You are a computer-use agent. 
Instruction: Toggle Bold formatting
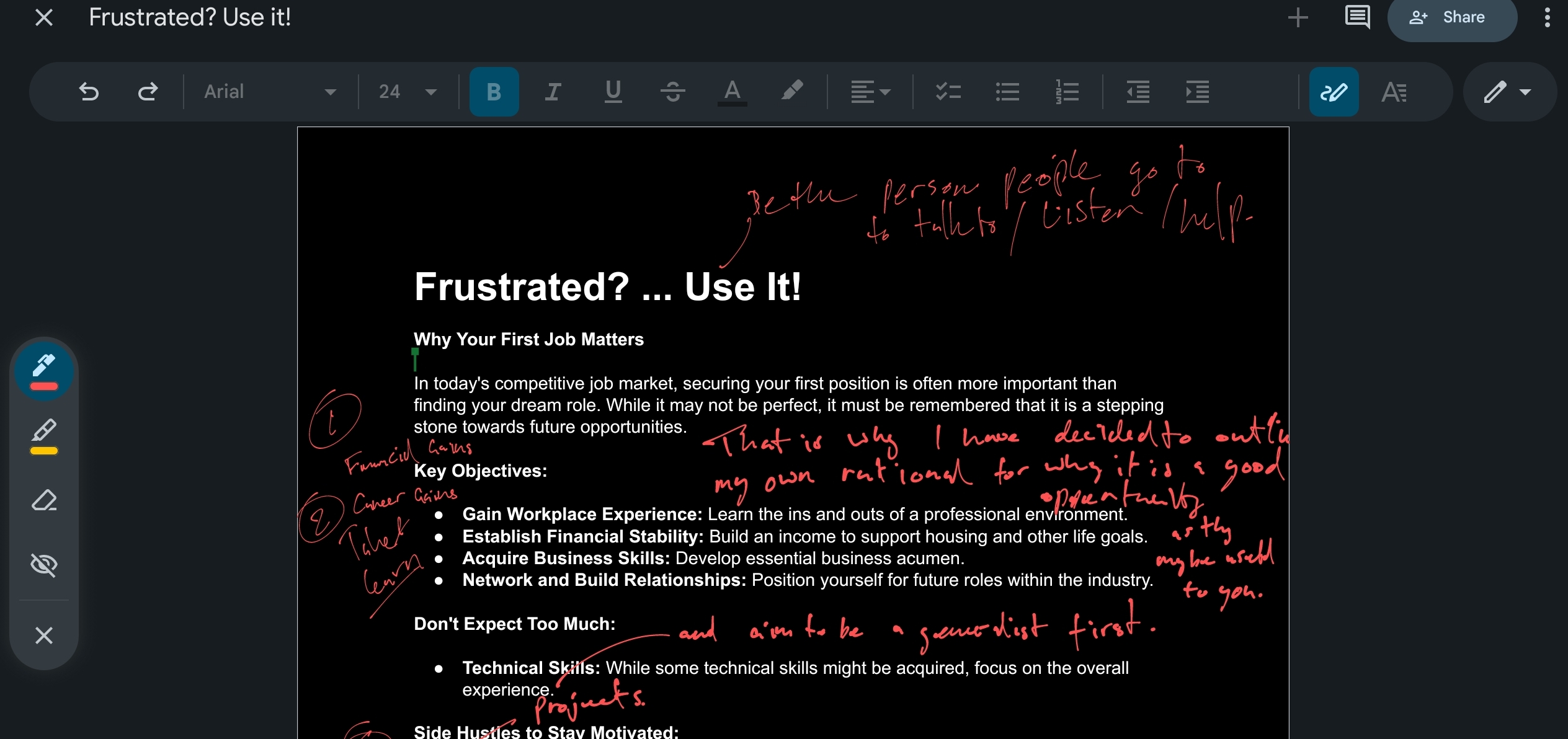tap(494, 92)
